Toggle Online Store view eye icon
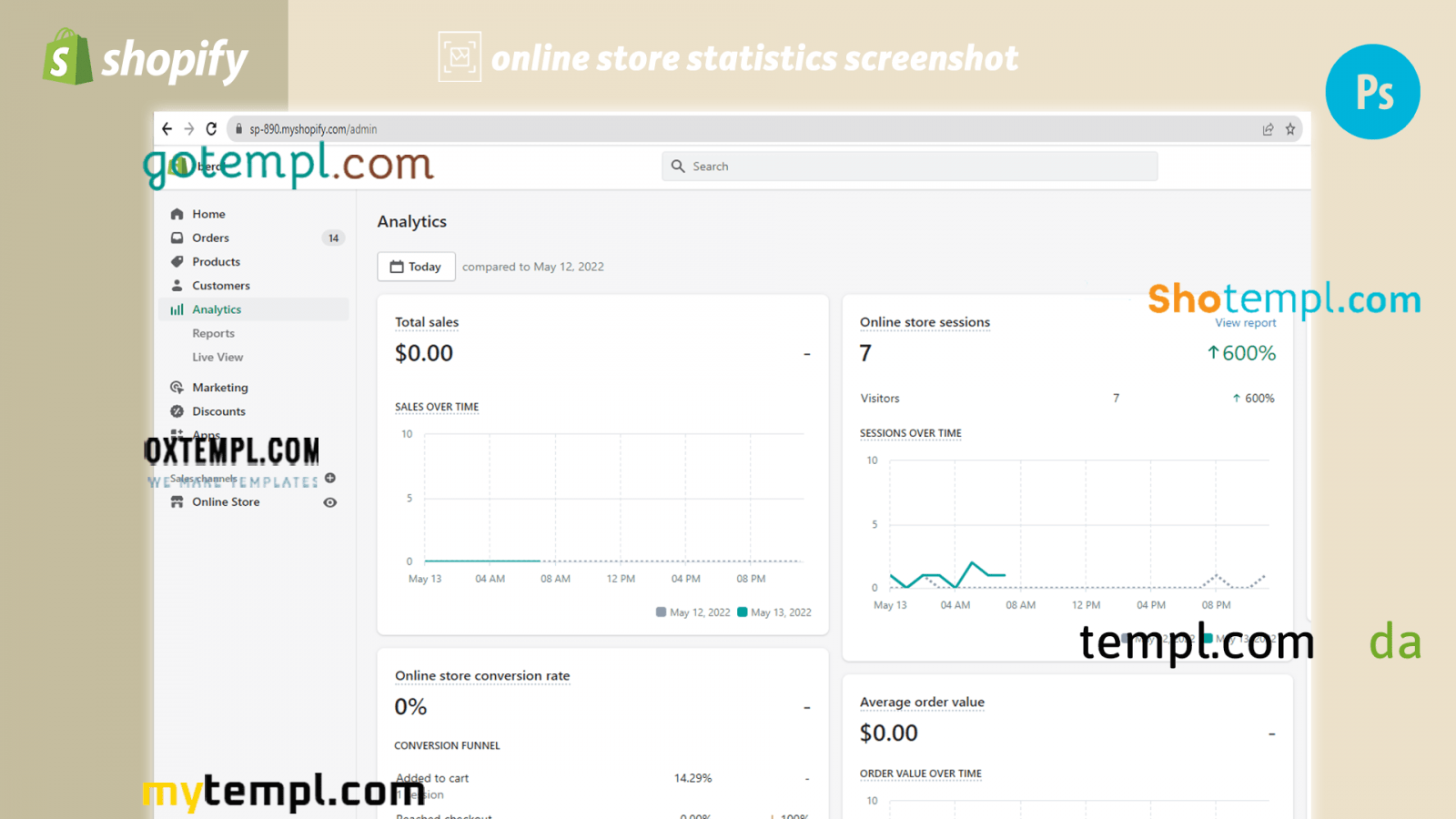 point(330,502)
